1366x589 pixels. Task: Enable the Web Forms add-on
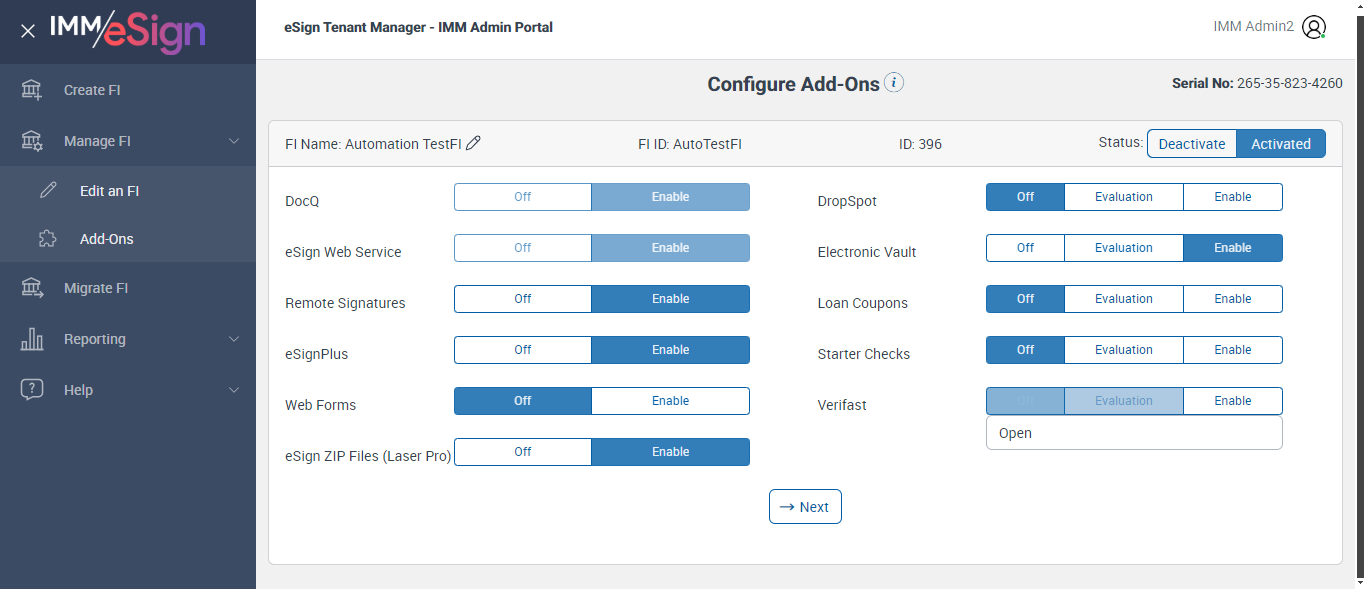click(670, 401)
